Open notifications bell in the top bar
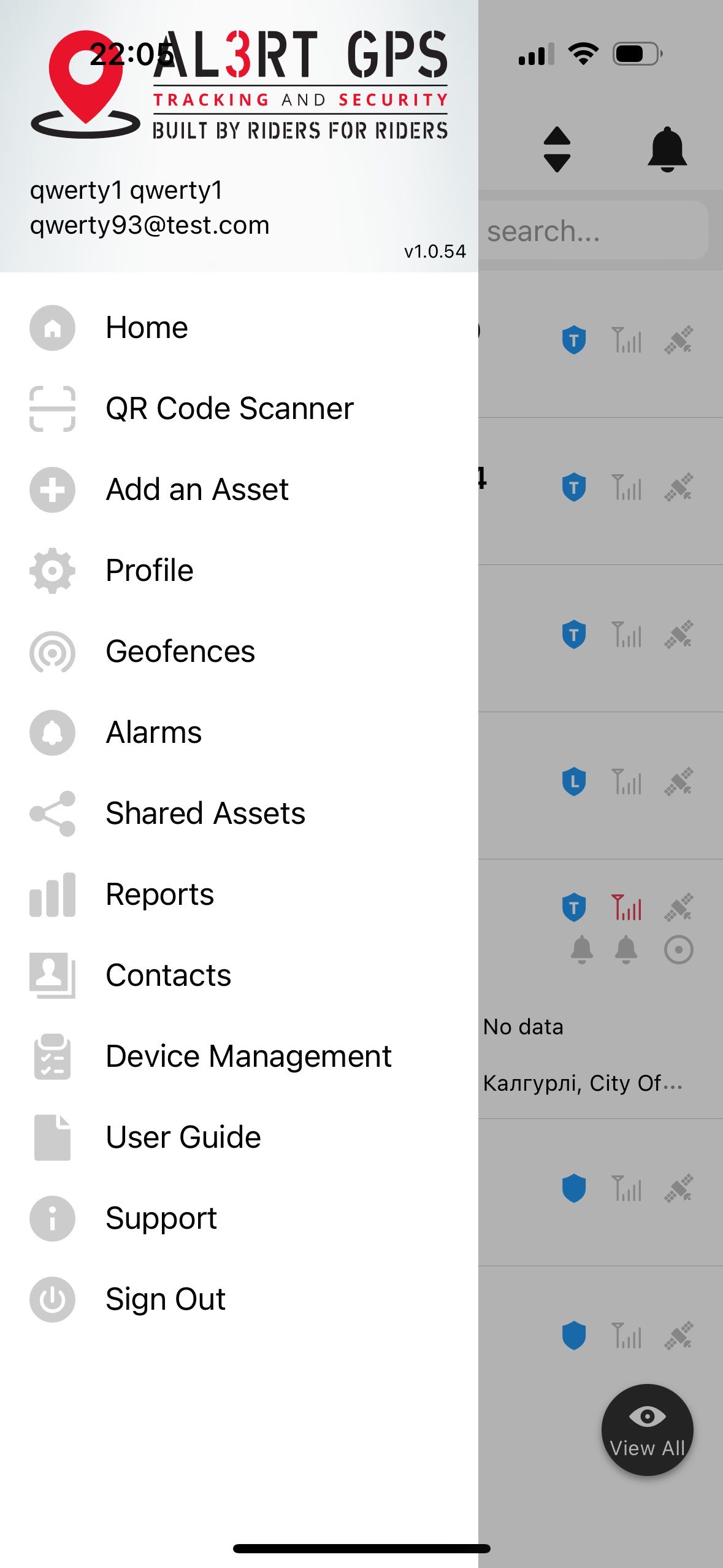The height and width of the screenshot is (1568, 723). click(667, 149)
